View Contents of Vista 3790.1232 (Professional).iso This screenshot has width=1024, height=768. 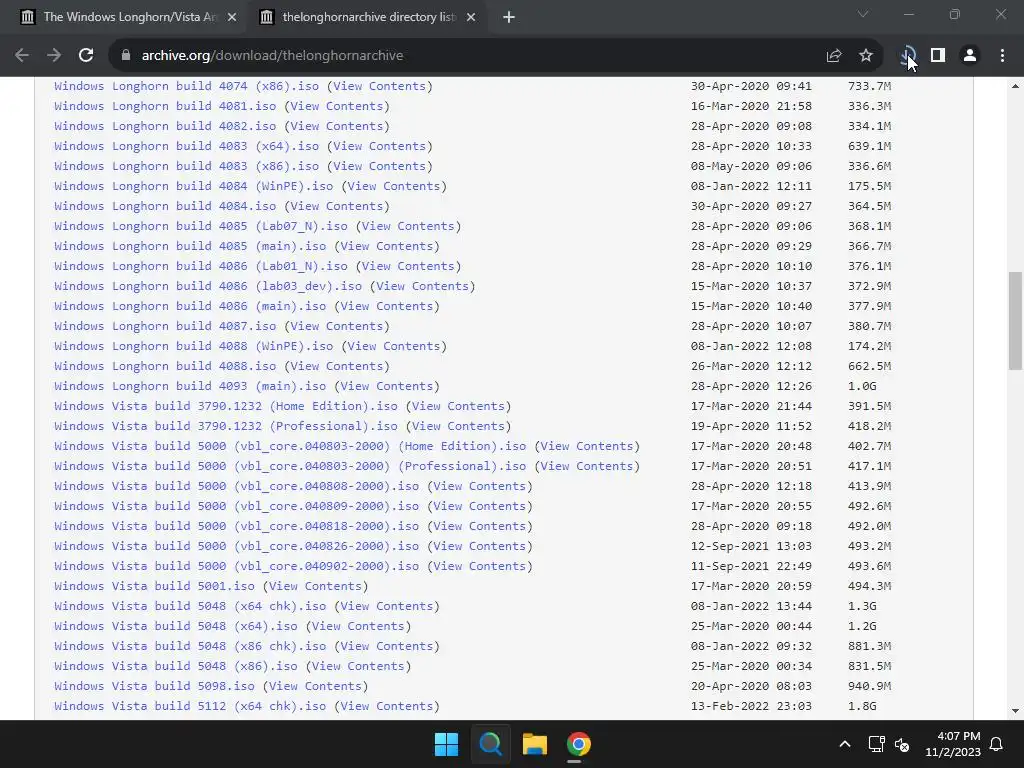[458, 426]
